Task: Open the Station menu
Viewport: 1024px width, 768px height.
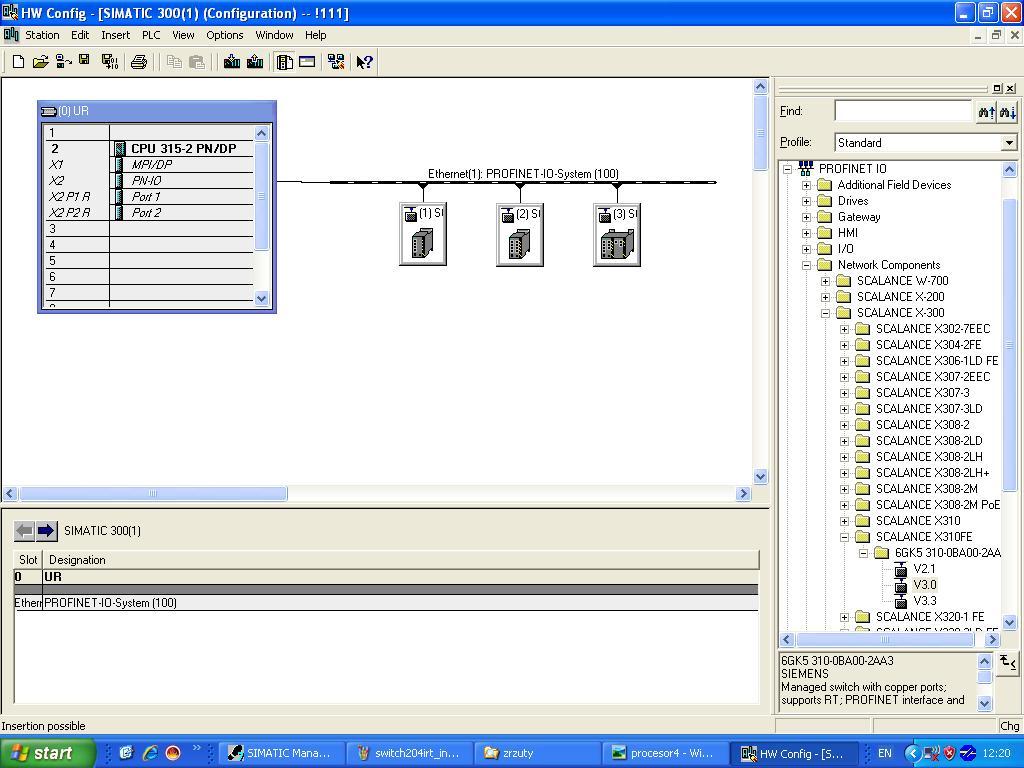Action: [42, 35]
